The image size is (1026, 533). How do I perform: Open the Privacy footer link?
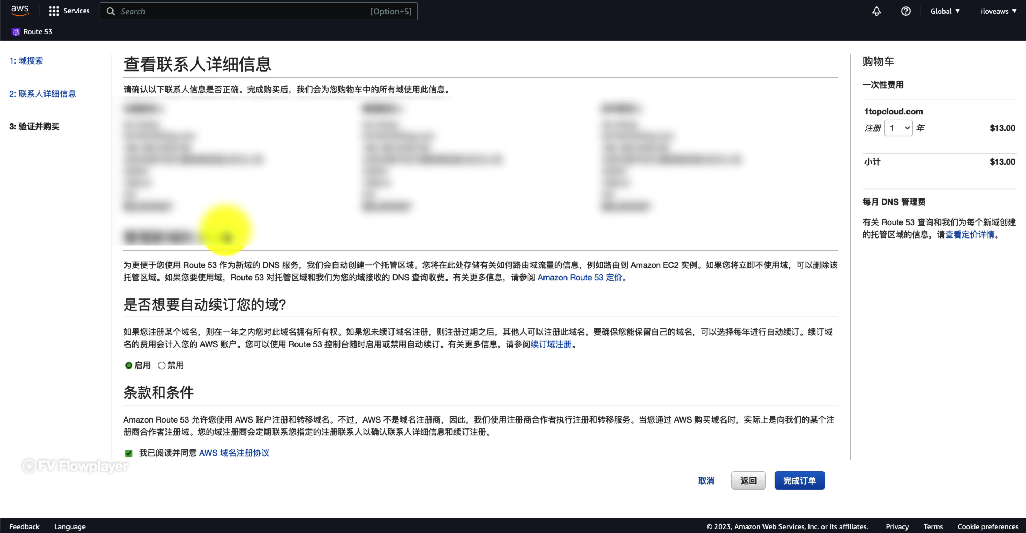point(897,526)
